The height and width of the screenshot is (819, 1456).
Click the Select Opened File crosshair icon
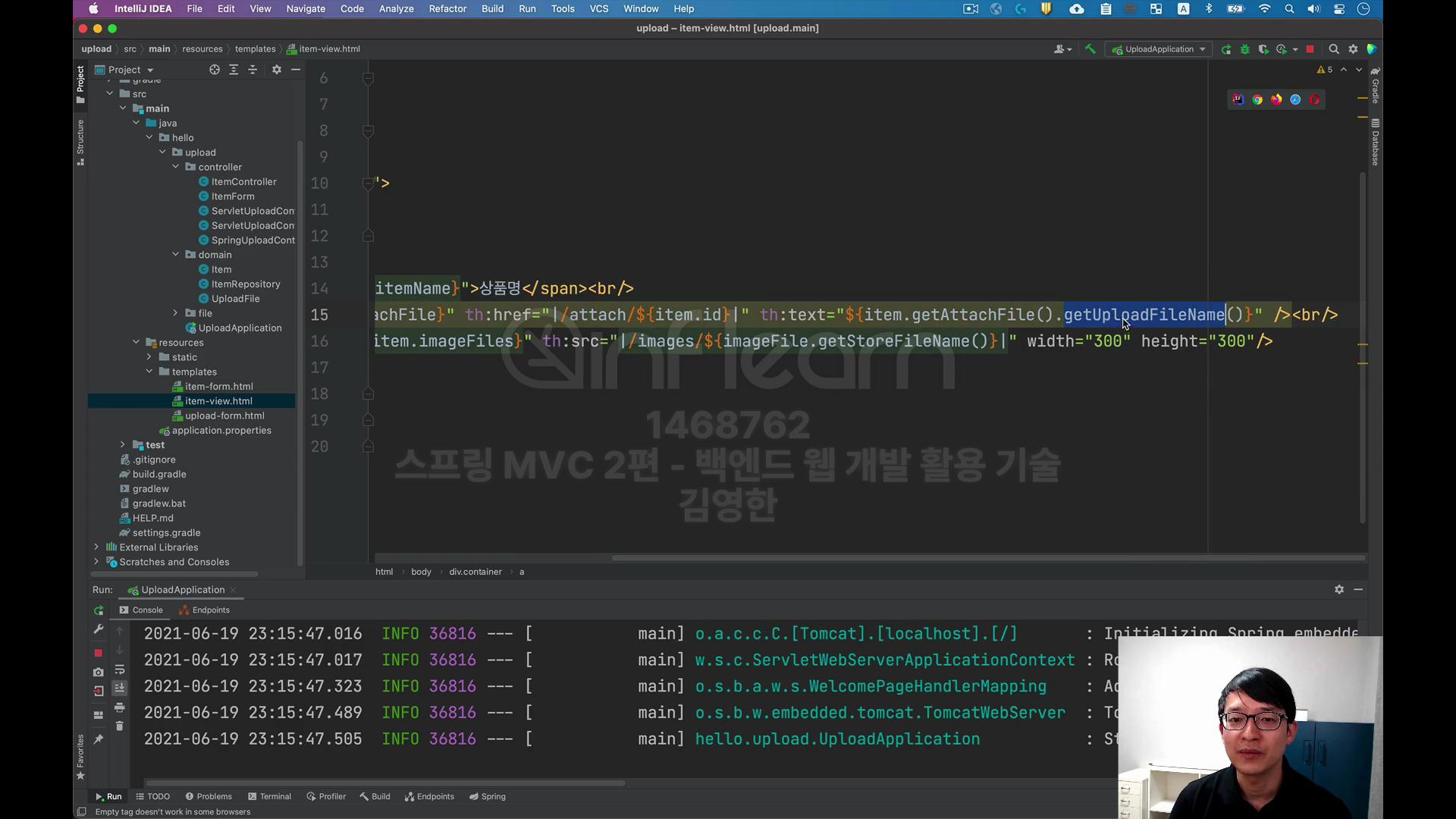click(x=215, y=70)
